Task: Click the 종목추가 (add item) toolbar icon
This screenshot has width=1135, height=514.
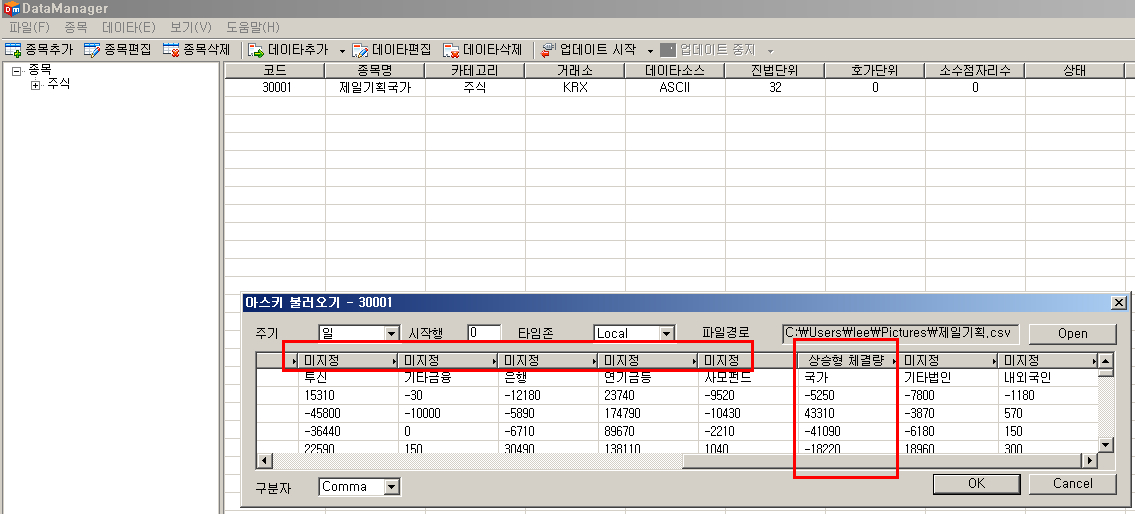Action: (x=14, y=49)
